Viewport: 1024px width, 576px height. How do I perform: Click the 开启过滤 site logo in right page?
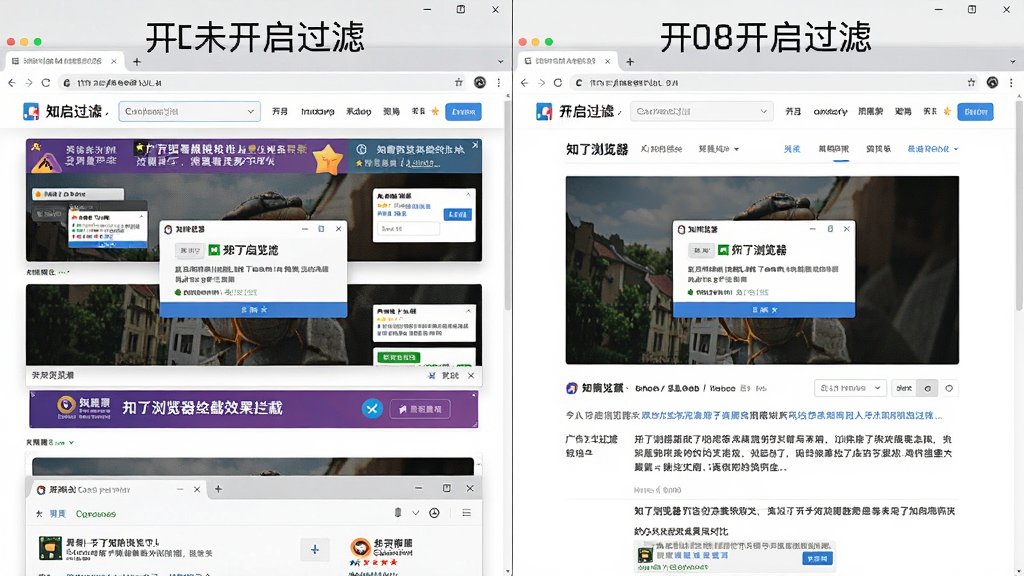pyautogui.click(x=544, y=112)
